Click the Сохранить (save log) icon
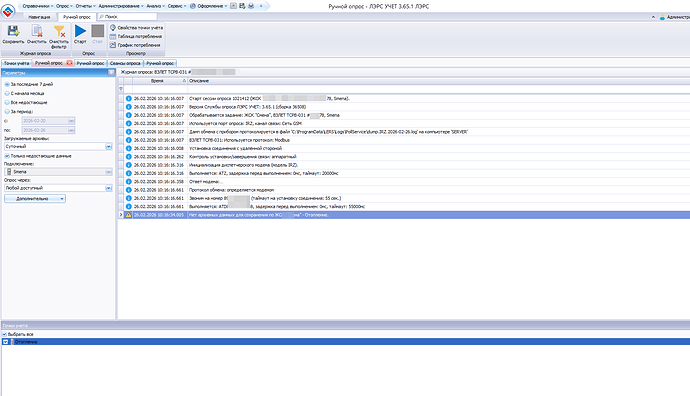 [13, 31]
